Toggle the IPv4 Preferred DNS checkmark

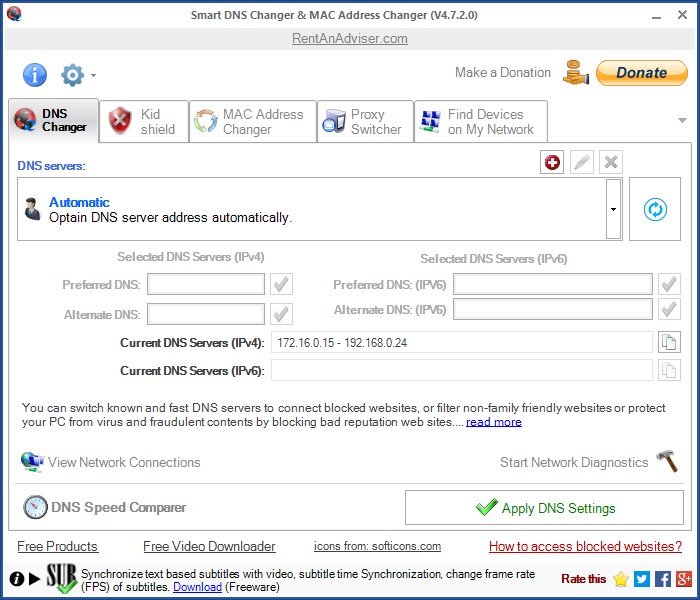[281, 284]
